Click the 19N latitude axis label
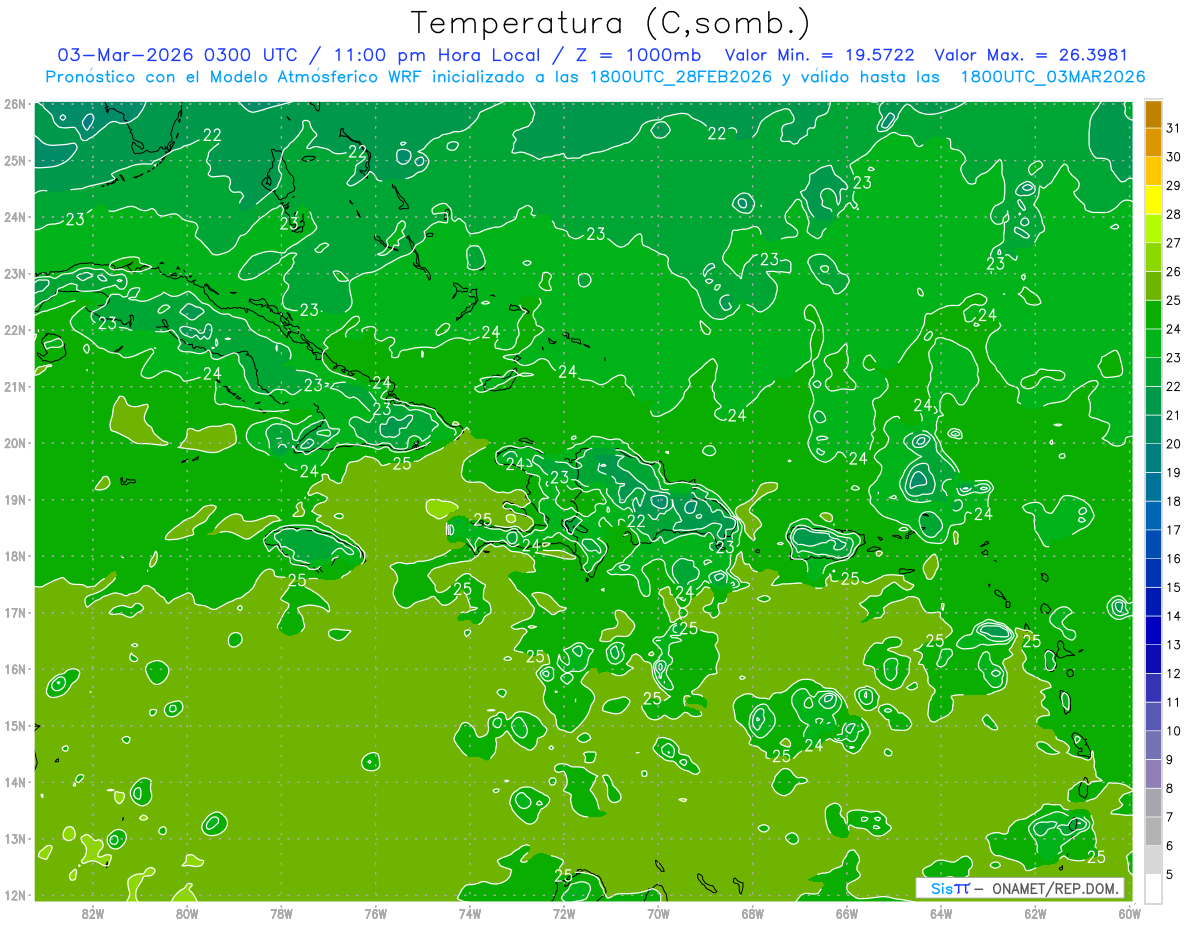This screenshot has height=927, width=1200. click(14, 500)
